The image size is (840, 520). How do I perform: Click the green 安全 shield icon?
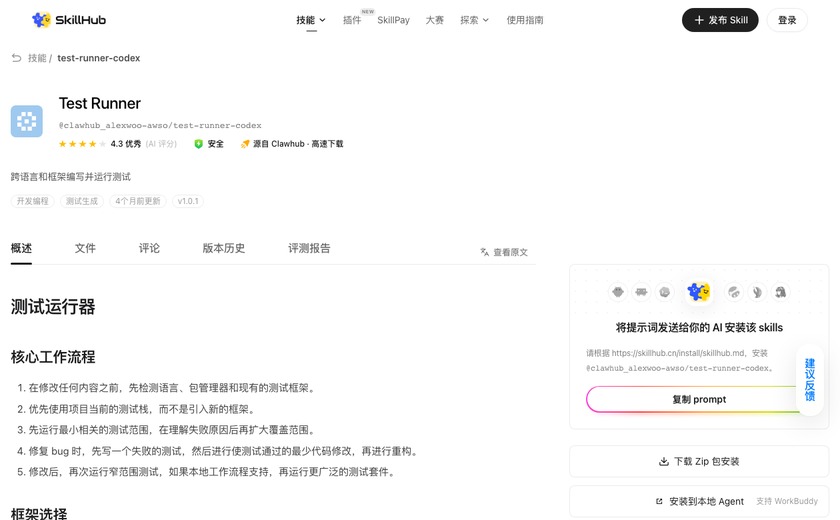pos(198,144)
